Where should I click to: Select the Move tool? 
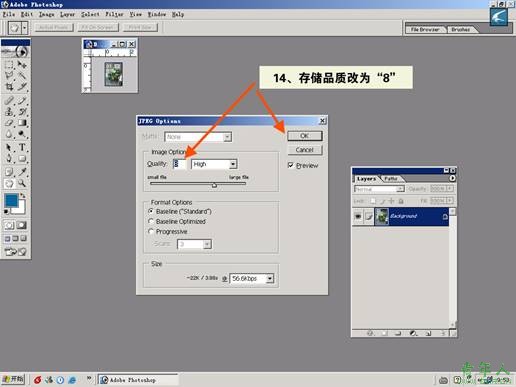(x=22, y=64)
